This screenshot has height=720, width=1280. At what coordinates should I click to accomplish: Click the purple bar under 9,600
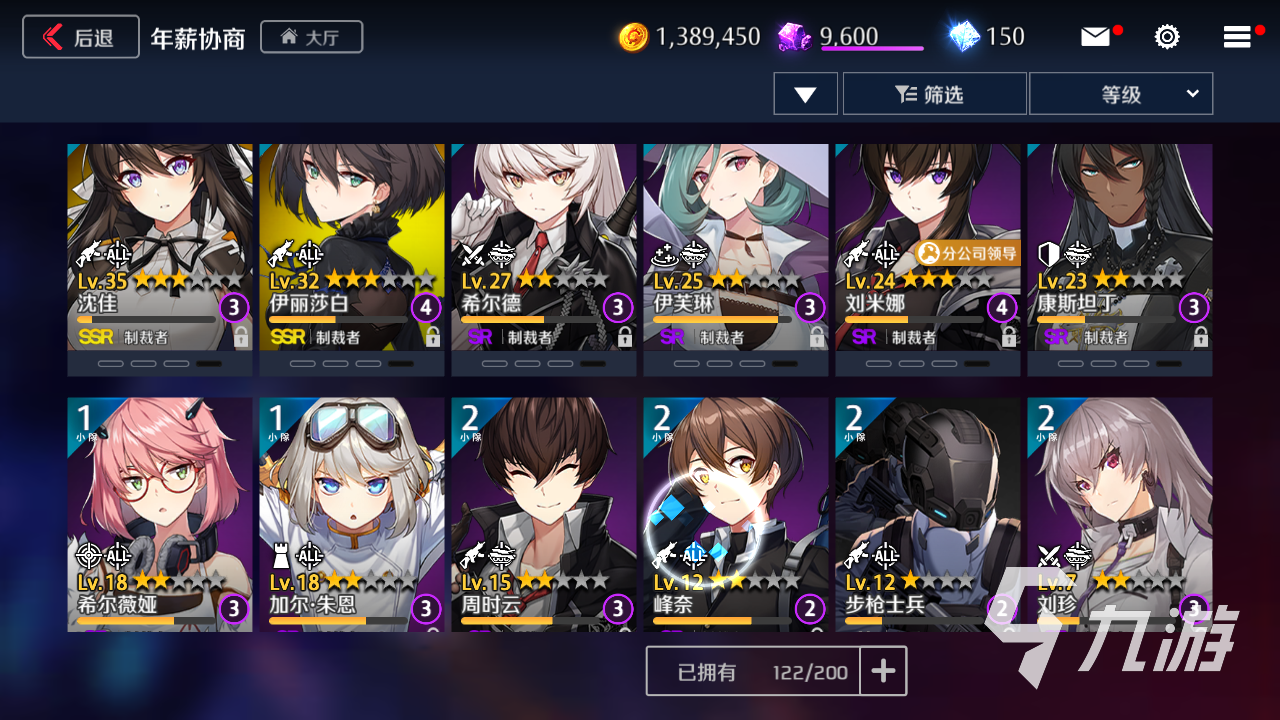(x=872, y=48)
